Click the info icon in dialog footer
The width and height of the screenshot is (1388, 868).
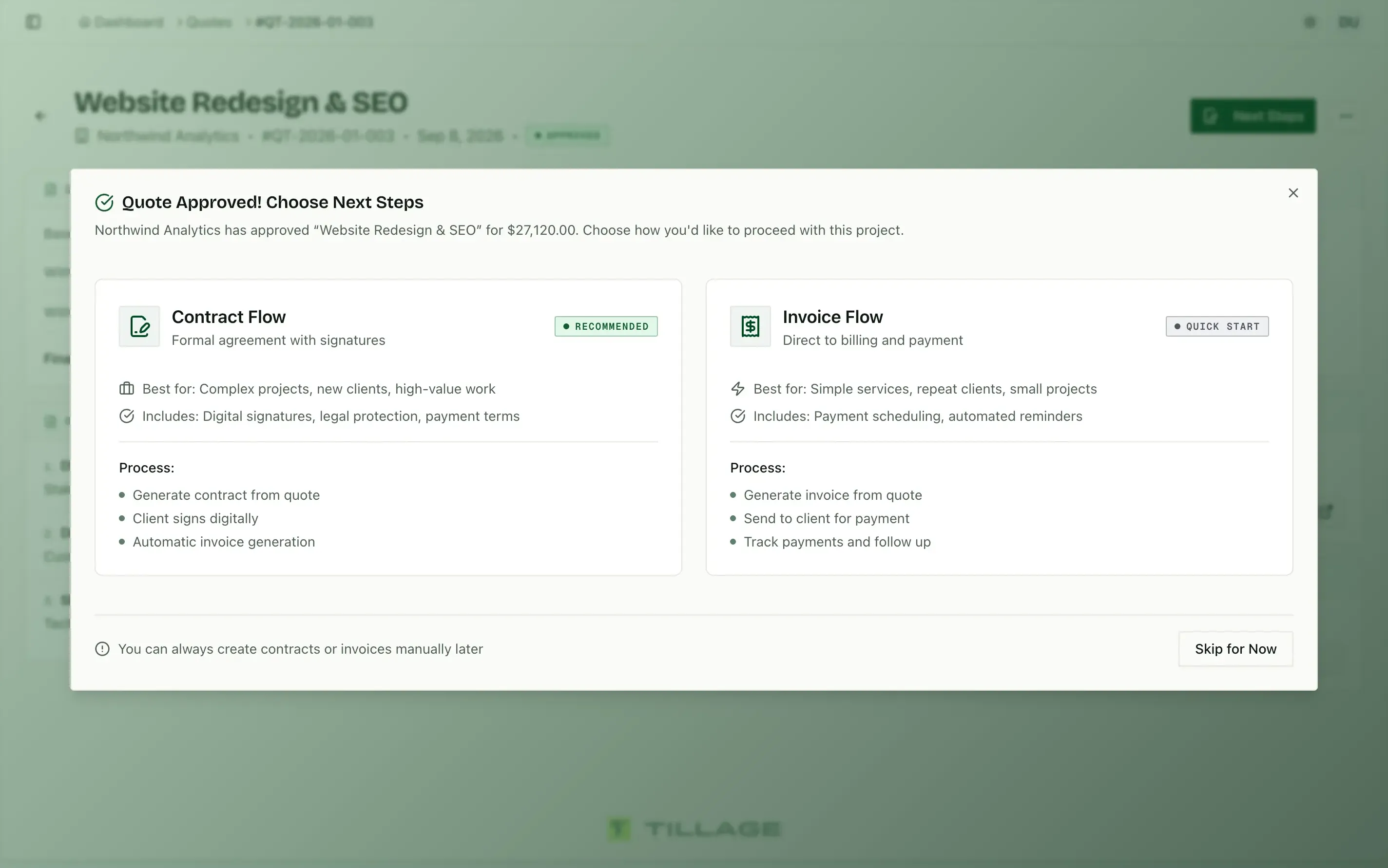tap(102, 649)
